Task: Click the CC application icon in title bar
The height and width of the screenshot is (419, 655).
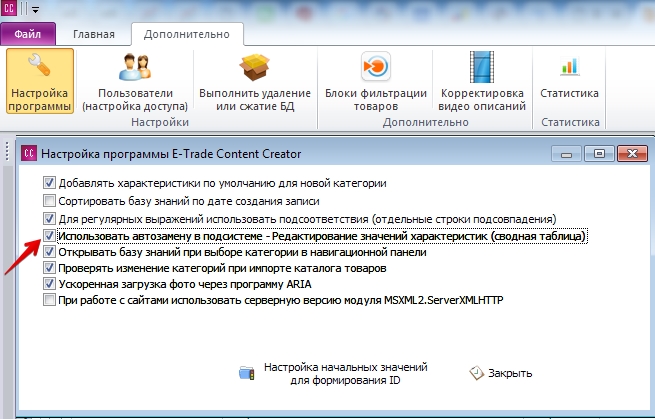Action: [8, 8]
